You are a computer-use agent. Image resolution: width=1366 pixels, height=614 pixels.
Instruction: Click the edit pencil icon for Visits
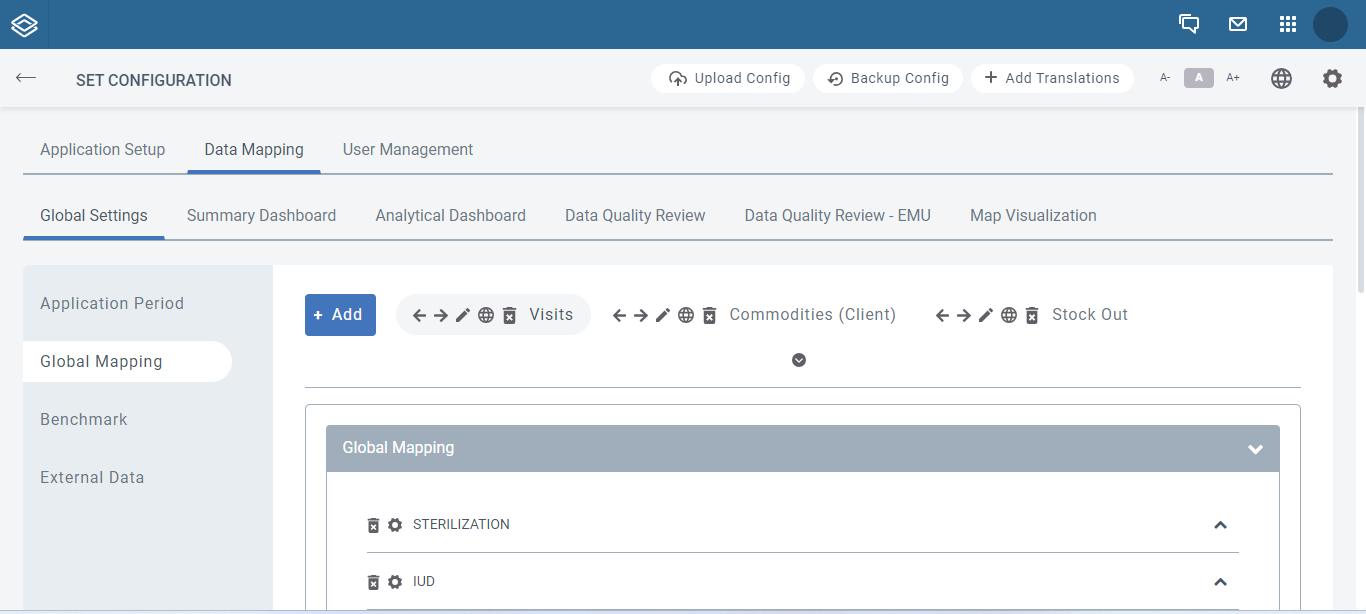[x=462, y=314]
